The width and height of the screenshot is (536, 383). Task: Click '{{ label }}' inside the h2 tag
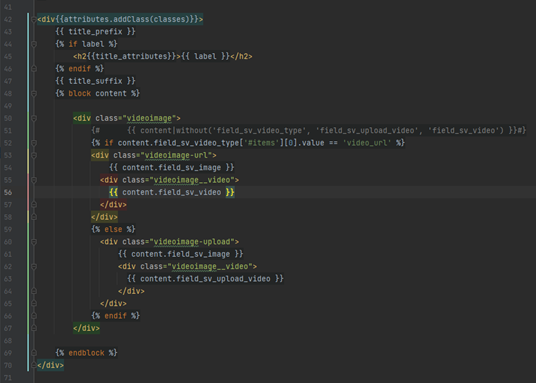click(x=205, y=56)
